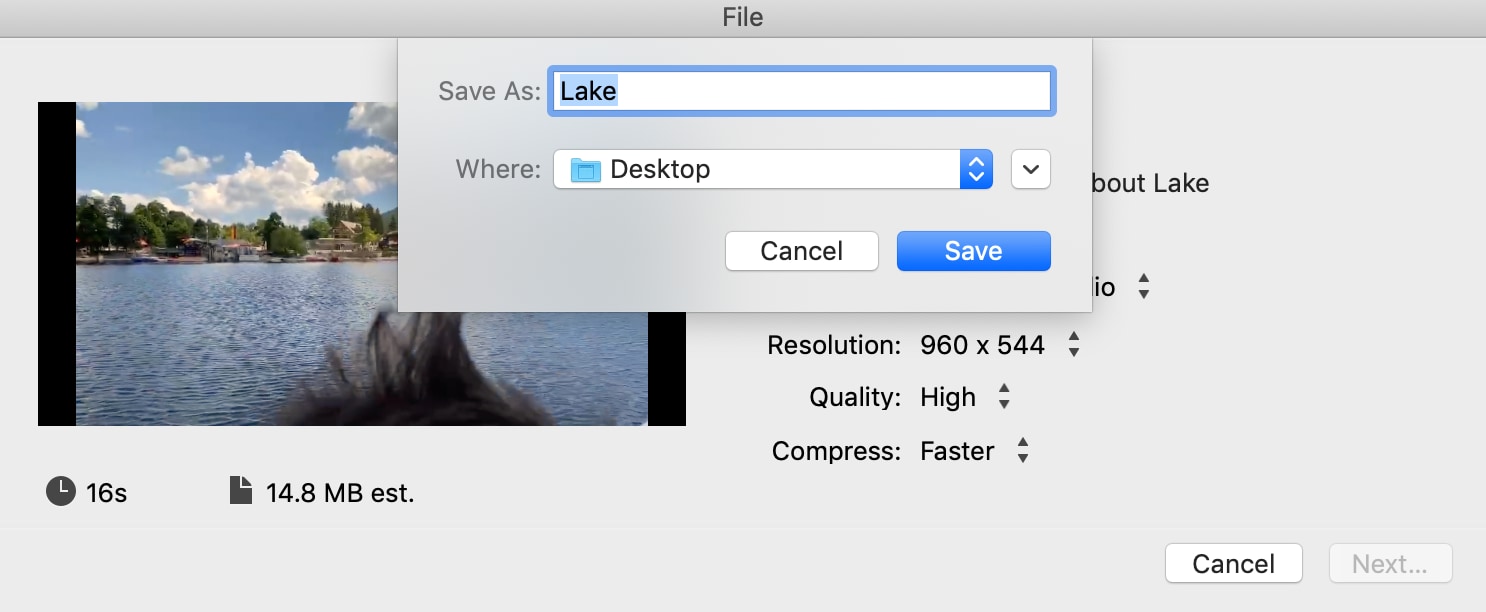The width and height of the screenshot is (1486, 612).
Task: Cancel the save sheet
Action: tap(802, 251)
